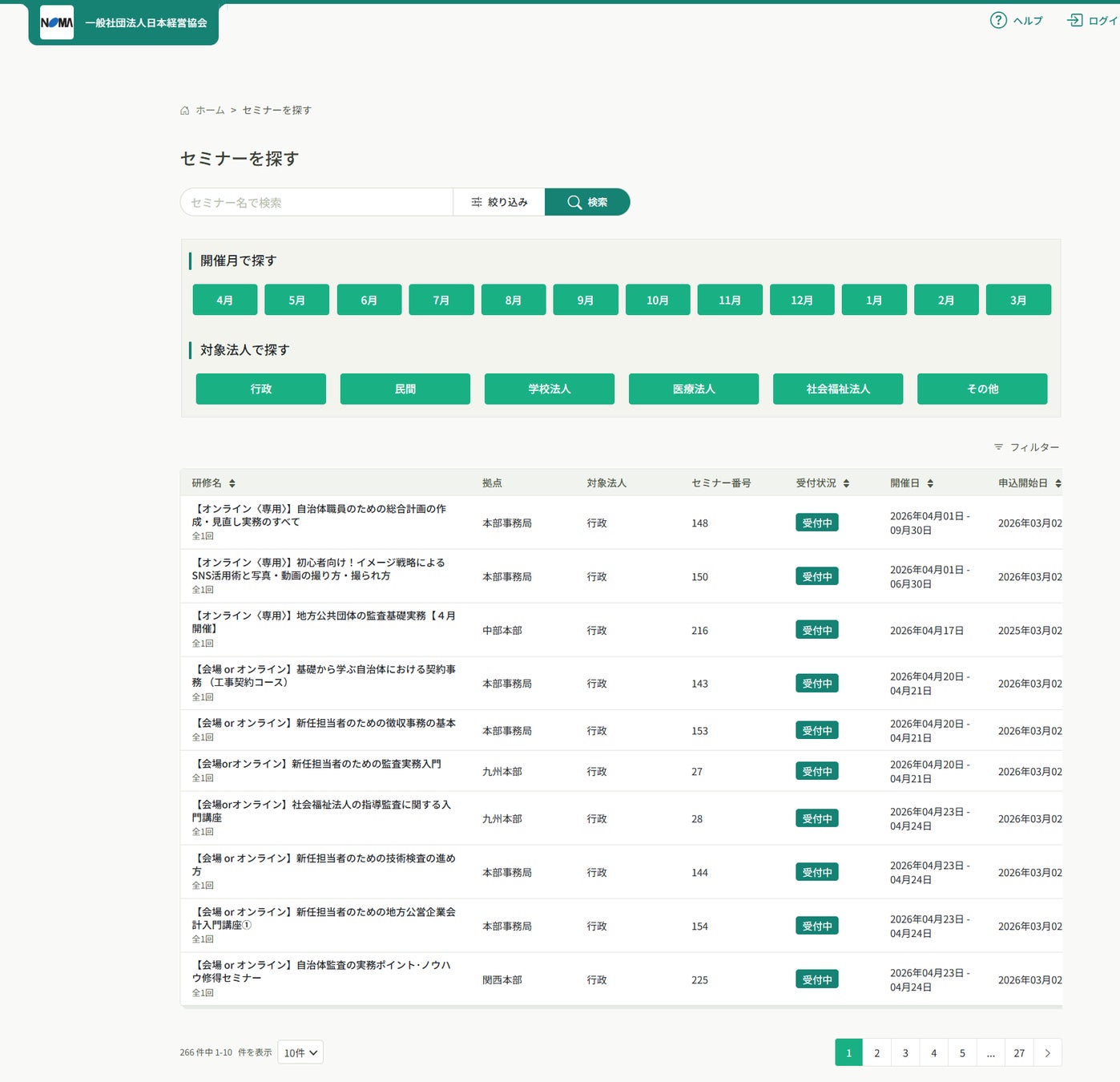This screenshot has height=1082, width=1120.
Task: Go to page 3
Action: (905, 1053)
